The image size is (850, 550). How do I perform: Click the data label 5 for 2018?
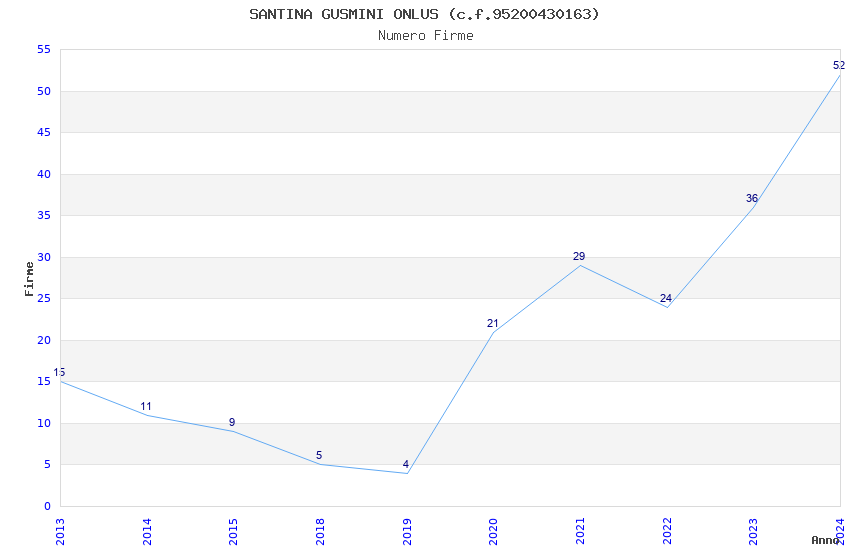click(x=319, y=455)
